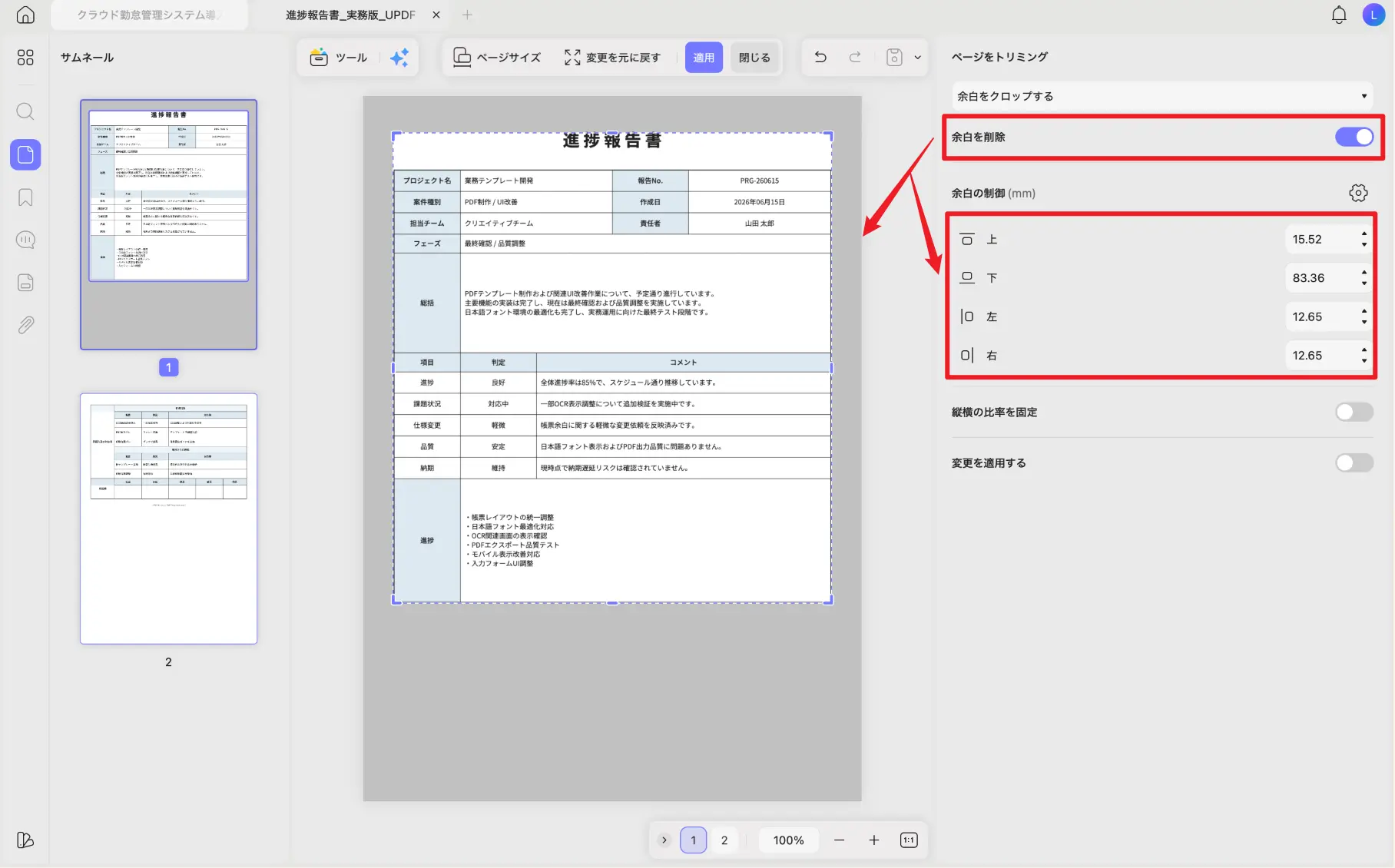
Task: Go to page 1 in bottom bar
Action: point(694,840)
